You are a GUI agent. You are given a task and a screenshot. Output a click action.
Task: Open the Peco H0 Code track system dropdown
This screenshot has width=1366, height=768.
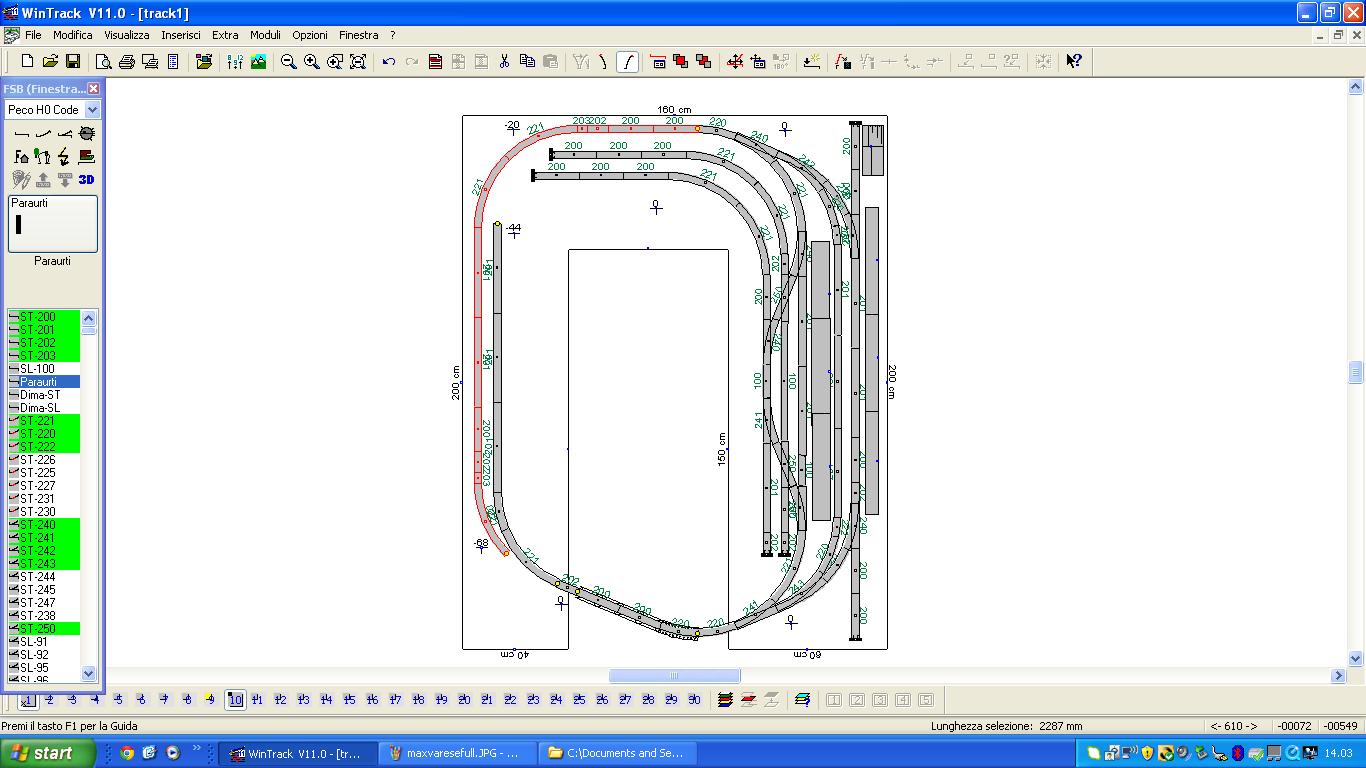point(92,110)
